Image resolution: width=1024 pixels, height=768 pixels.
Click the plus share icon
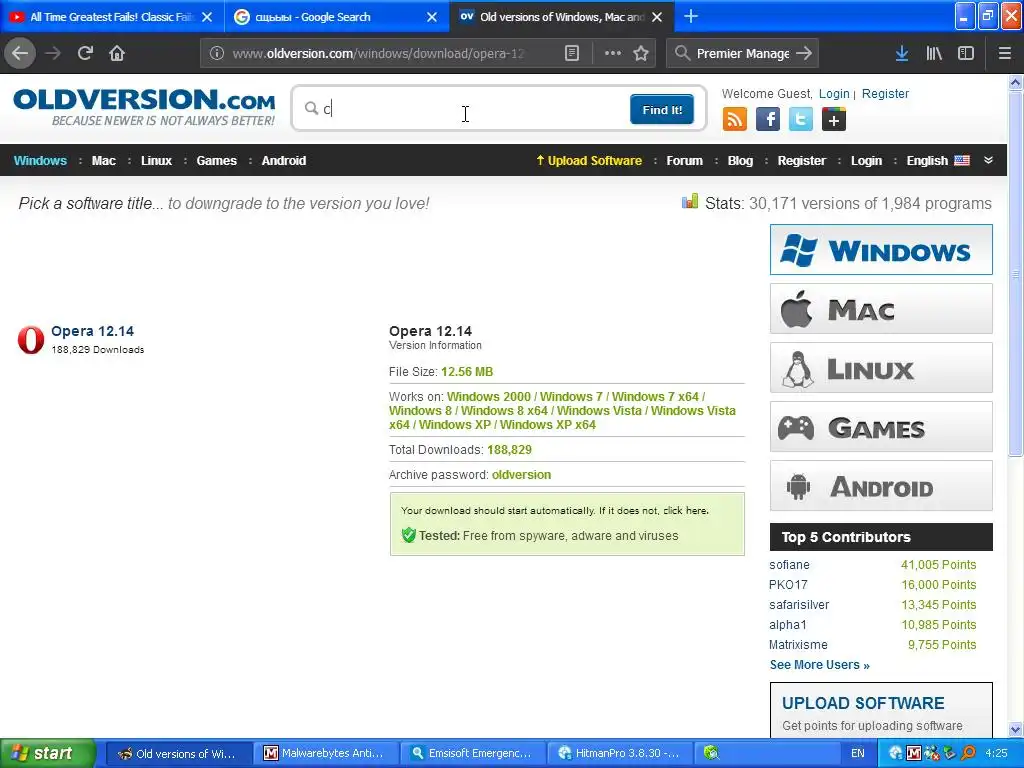click(x=833, y=120)
